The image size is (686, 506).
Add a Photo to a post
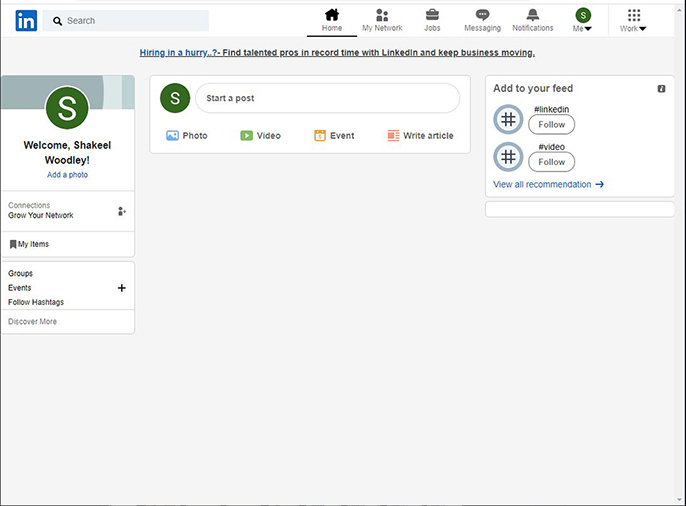(187, 136)
